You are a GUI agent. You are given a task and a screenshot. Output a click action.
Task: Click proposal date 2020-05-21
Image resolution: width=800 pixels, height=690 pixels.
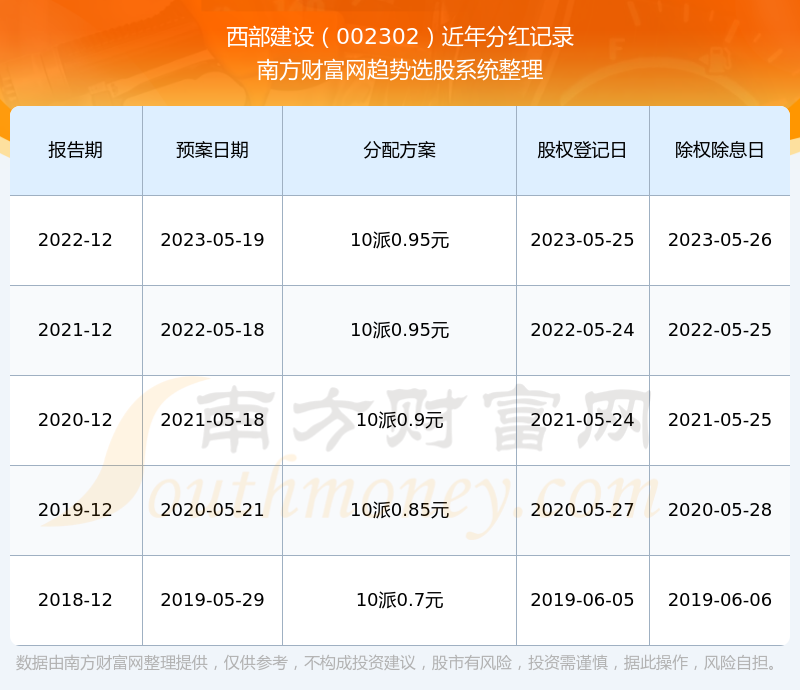pos(212,509)
